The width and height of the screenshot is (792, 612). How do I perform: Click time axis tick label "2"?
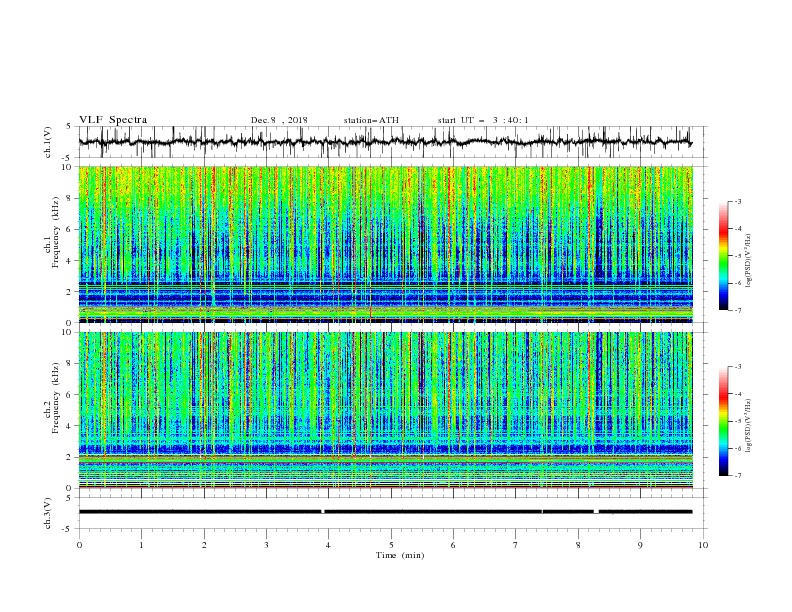[204, 545]
